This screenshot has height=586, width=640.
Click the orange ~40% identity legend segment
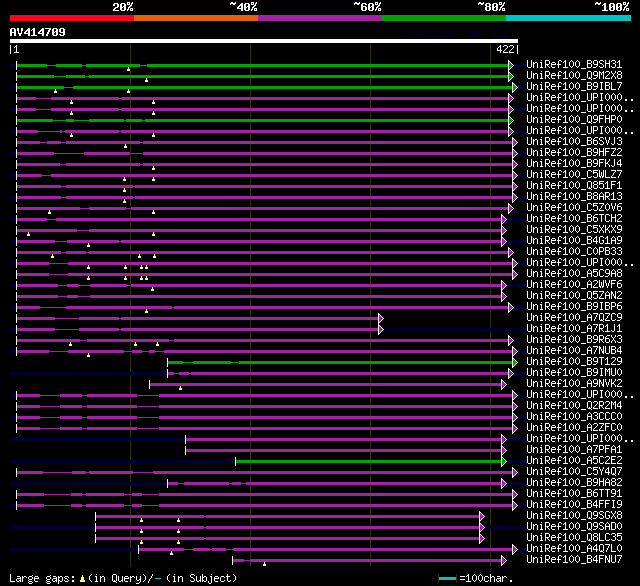coord(196,18)
